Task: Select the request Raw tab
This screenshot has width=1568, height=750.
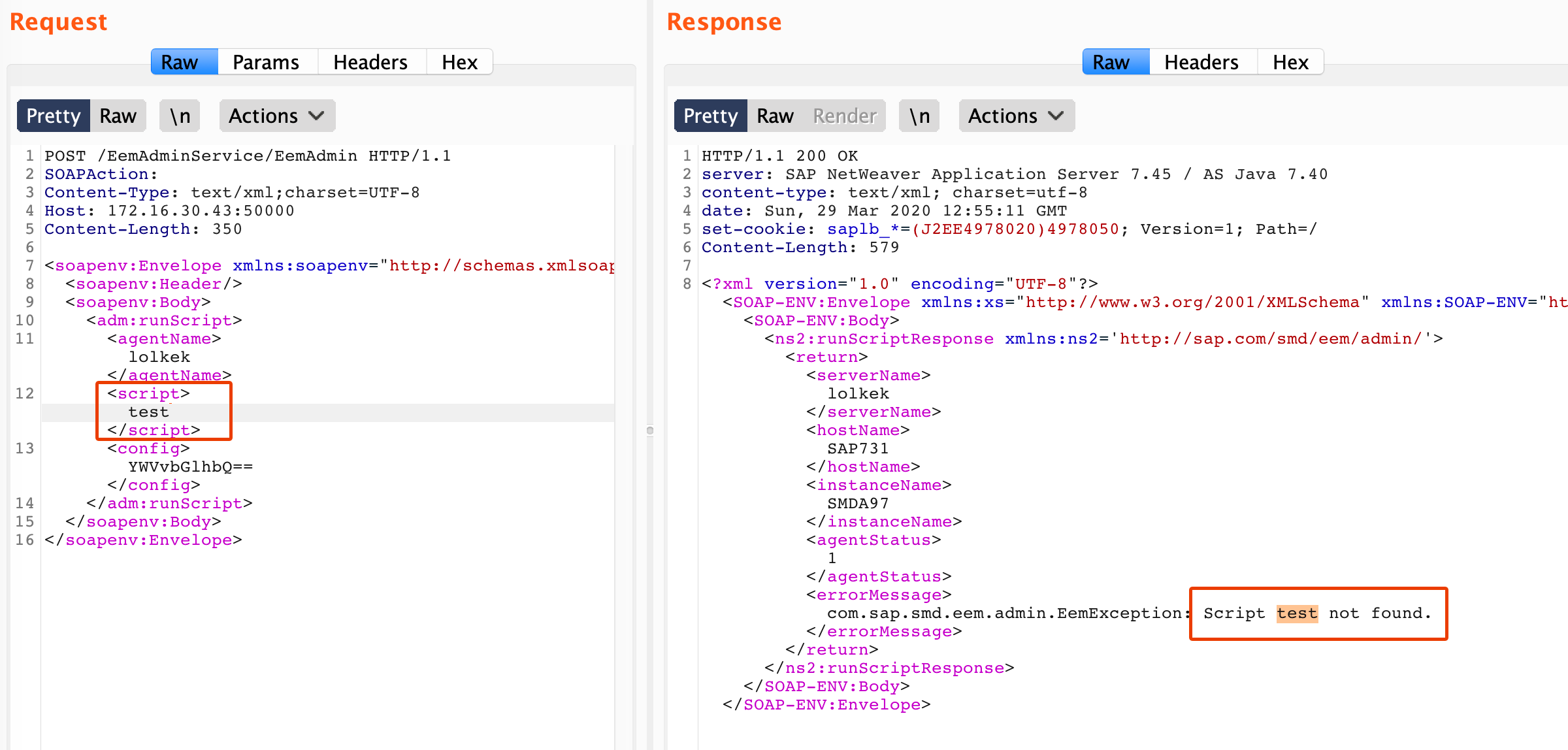Action: coord(180,62)
